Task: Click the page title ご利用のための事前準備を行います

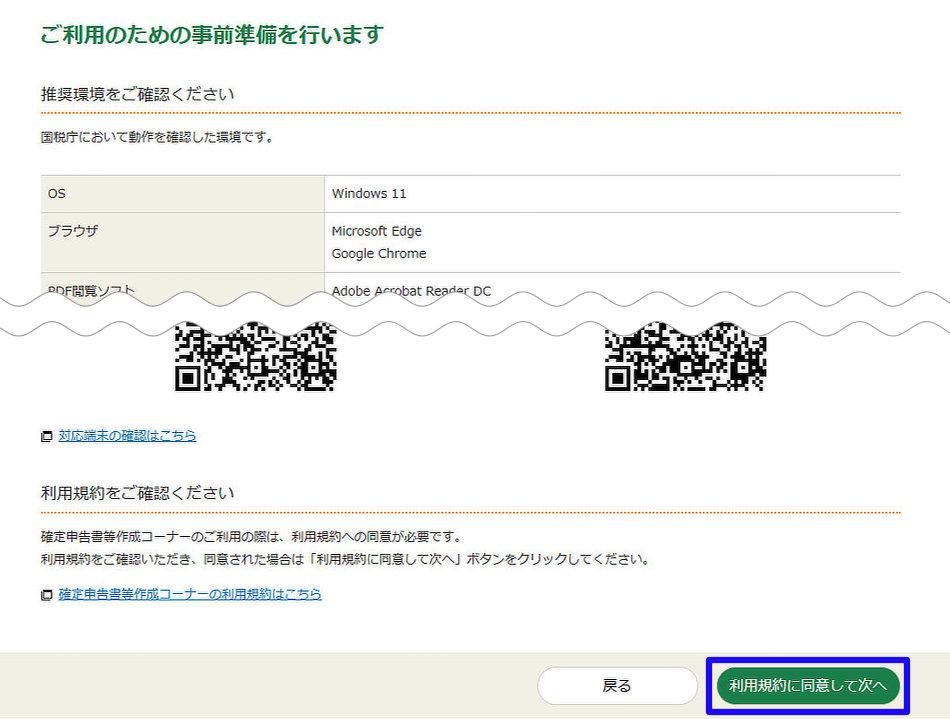Action: [x=212, y=35]
